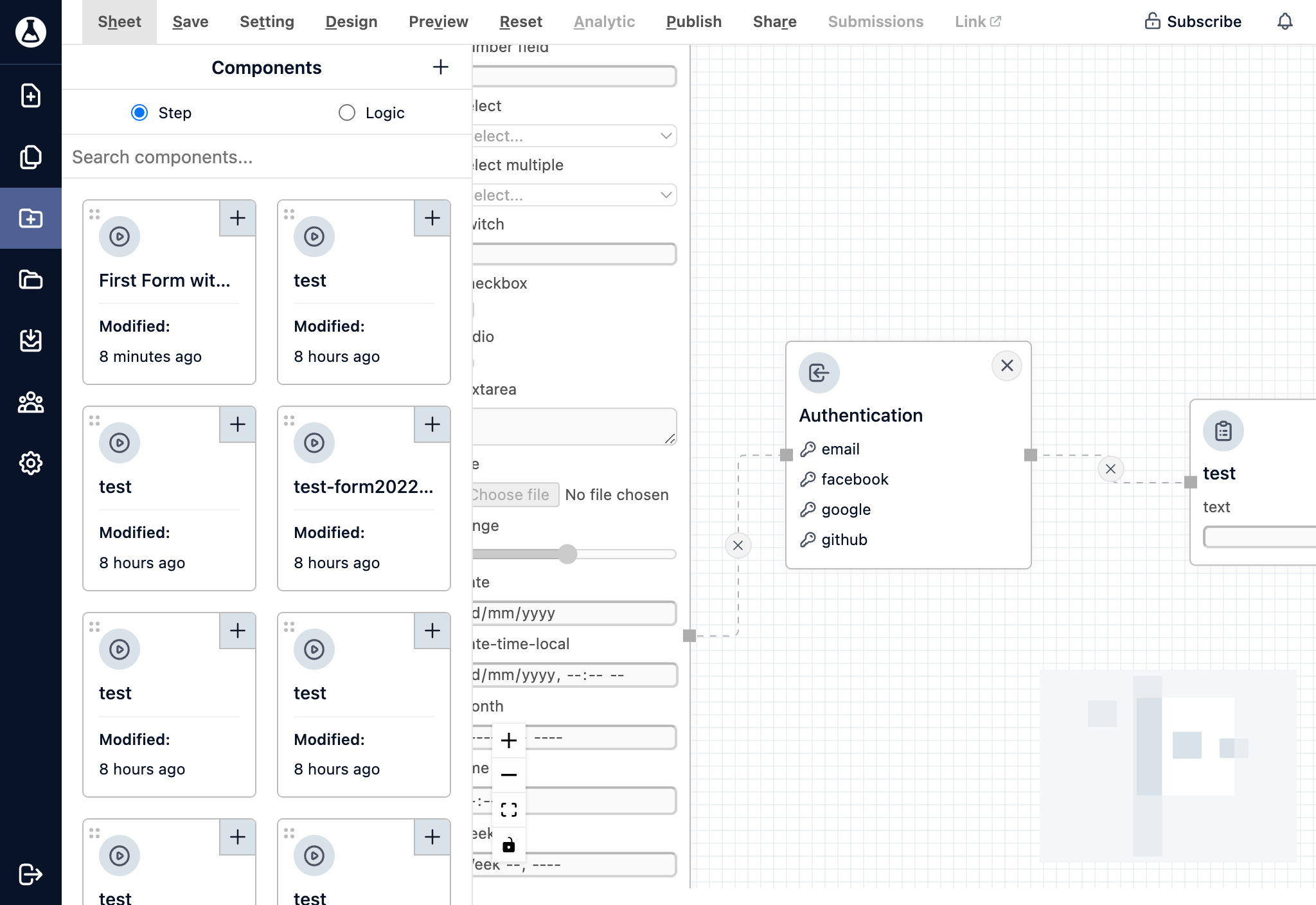Viewport: 1316px width, 905px height.
Task: Click play icon on First Form wit... card
Action: click(120, 237)
